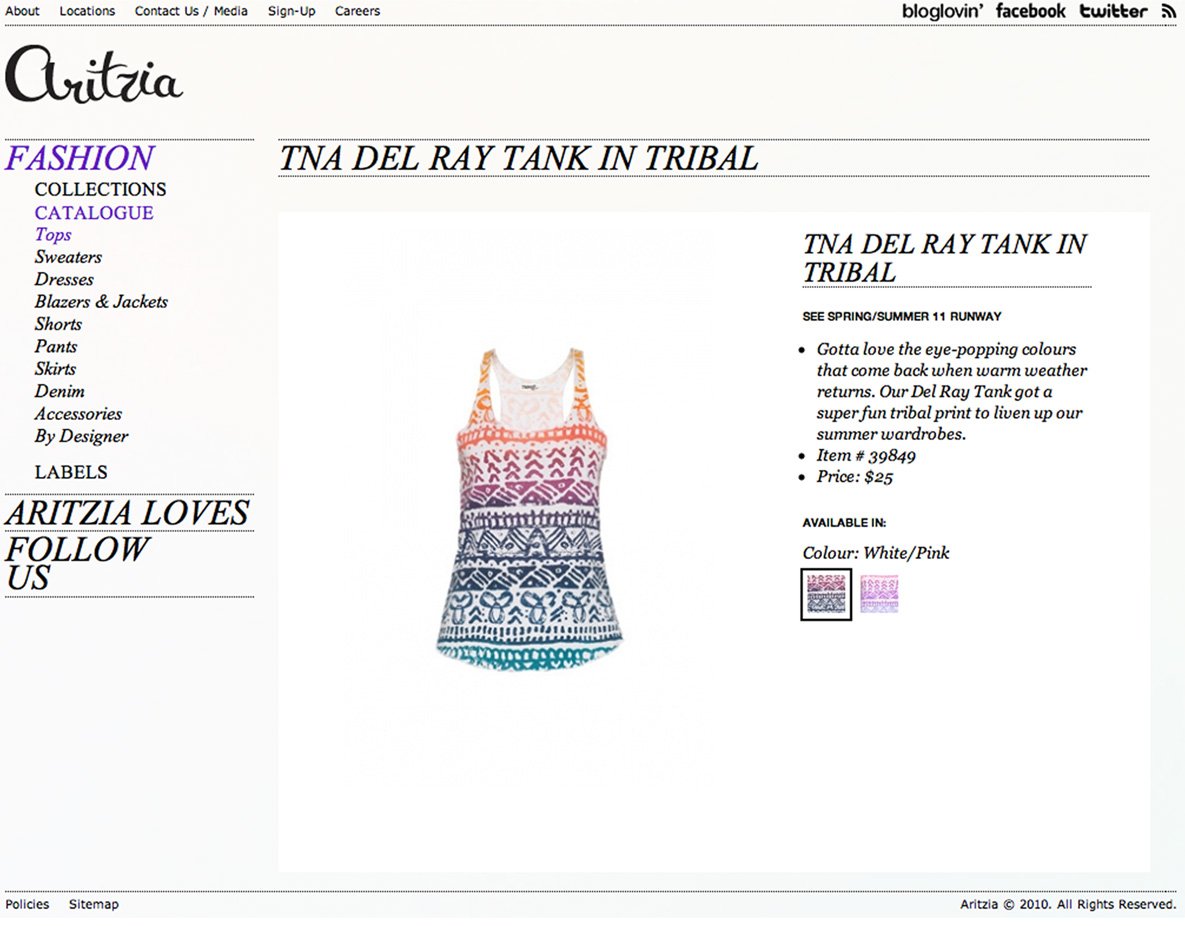Open the bloglovin' social link
1185x926 pixels.
coord(942,11)
